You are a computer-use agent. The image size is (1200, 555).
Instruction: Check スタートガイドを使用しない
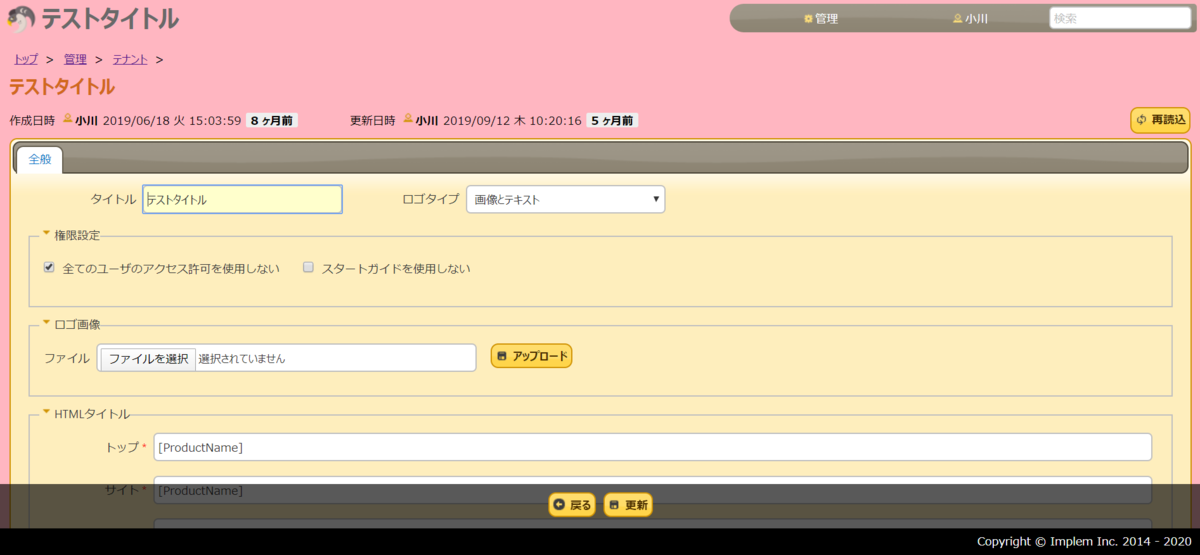point(309,267)
